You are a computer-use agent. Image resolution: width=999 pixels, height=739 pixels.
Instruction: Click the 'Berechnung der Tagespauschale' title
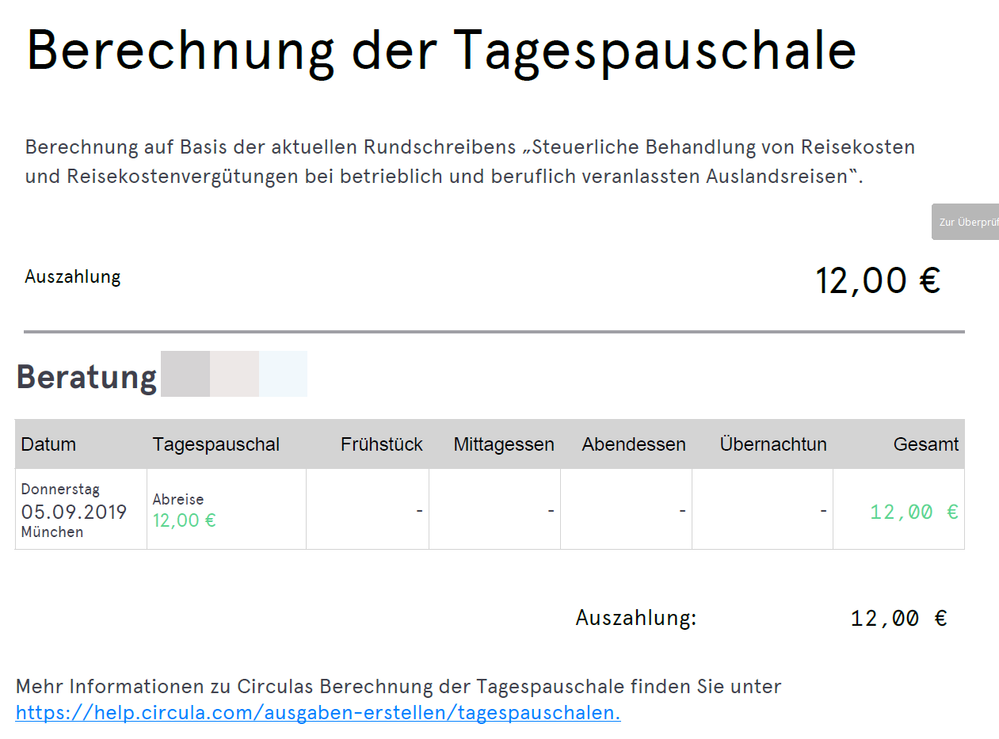[441, 49]
